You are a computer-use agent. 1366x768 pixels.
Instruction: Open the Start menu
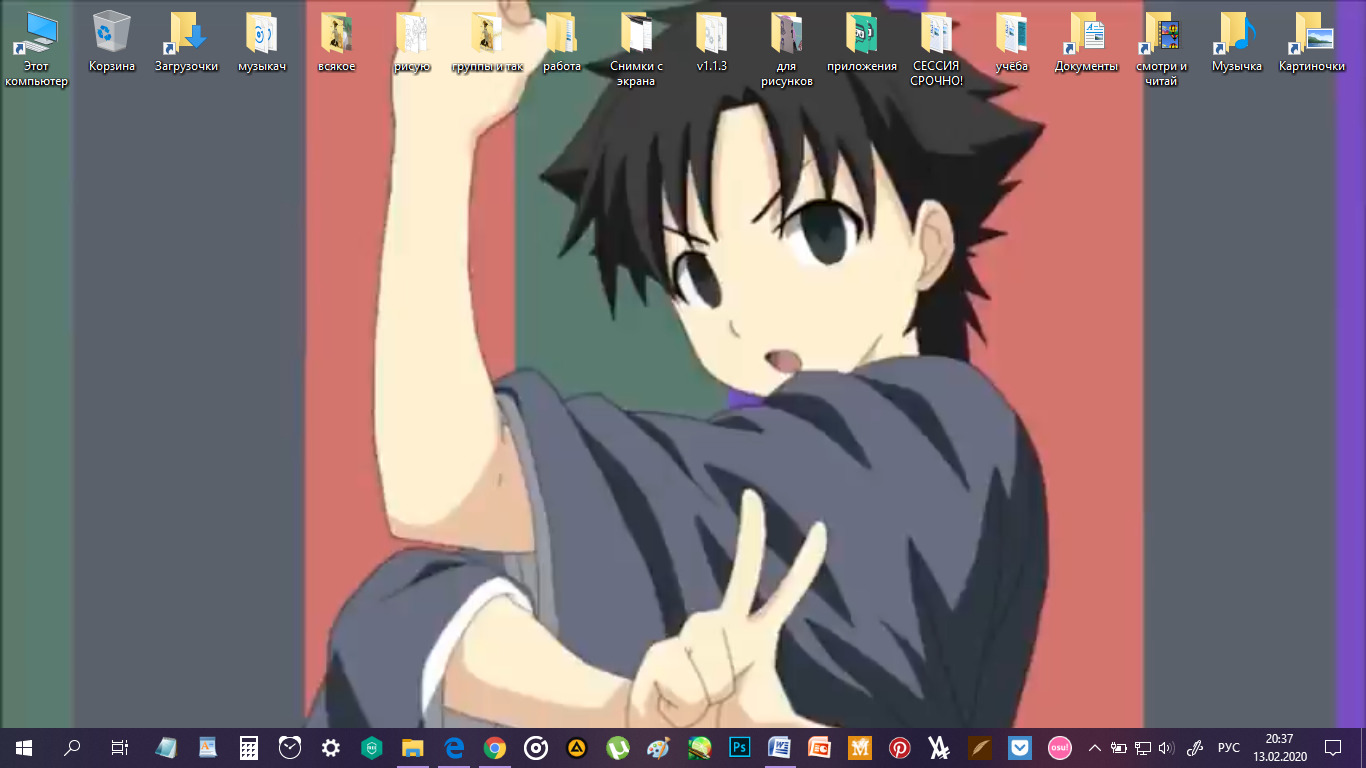[x=24, y=747]
